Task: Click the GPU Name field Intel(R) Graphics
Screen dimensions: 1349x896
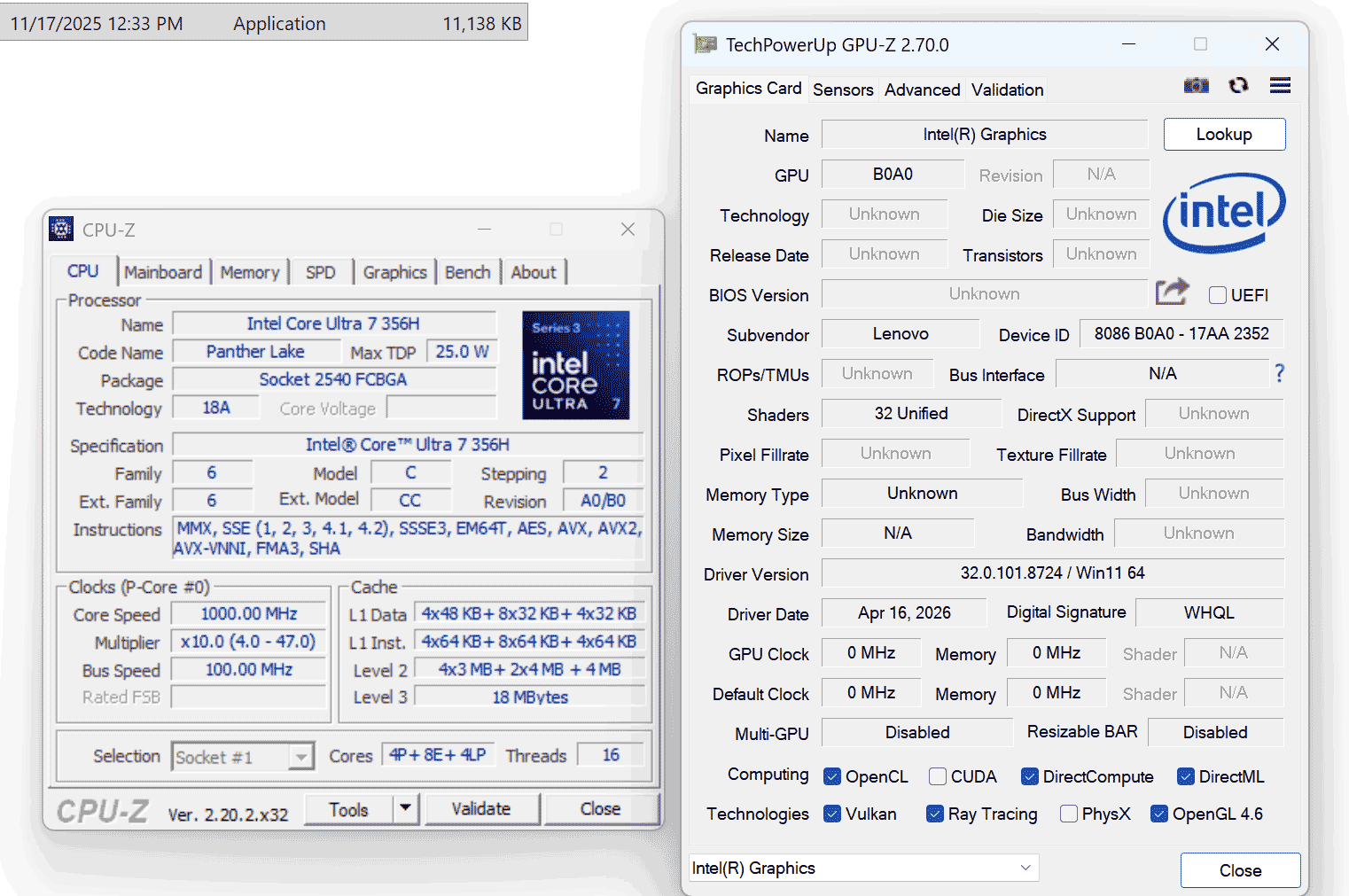Action: [985, 134]
